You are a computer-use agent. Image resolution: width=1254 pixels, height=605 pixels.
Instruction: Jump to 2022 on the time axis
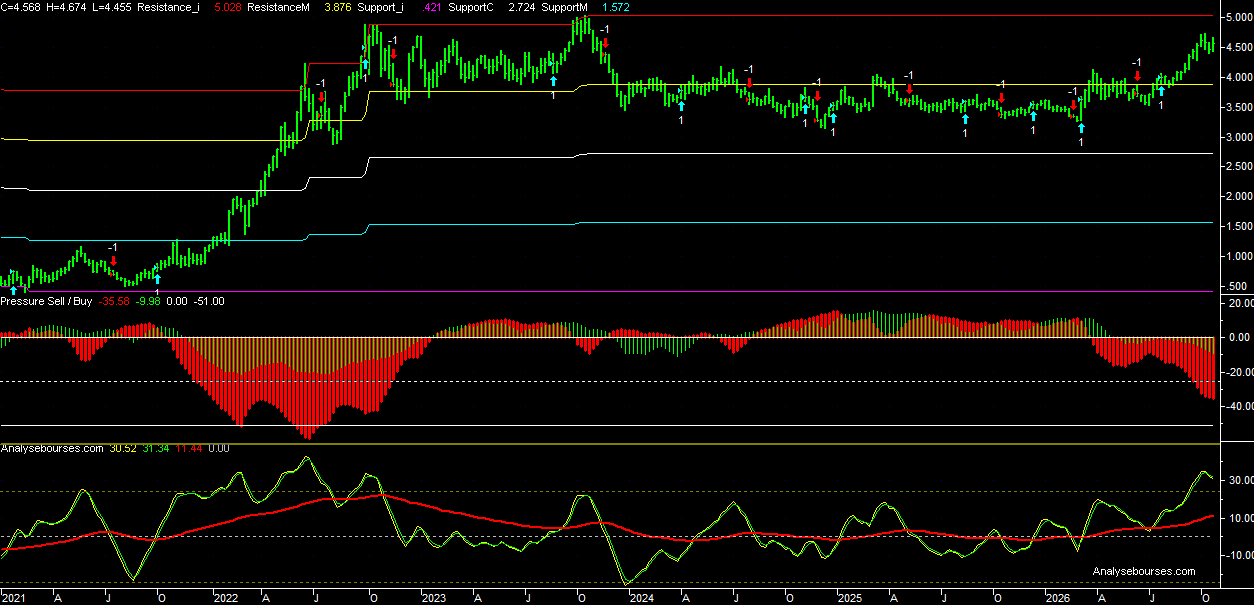tap(225, 598)
